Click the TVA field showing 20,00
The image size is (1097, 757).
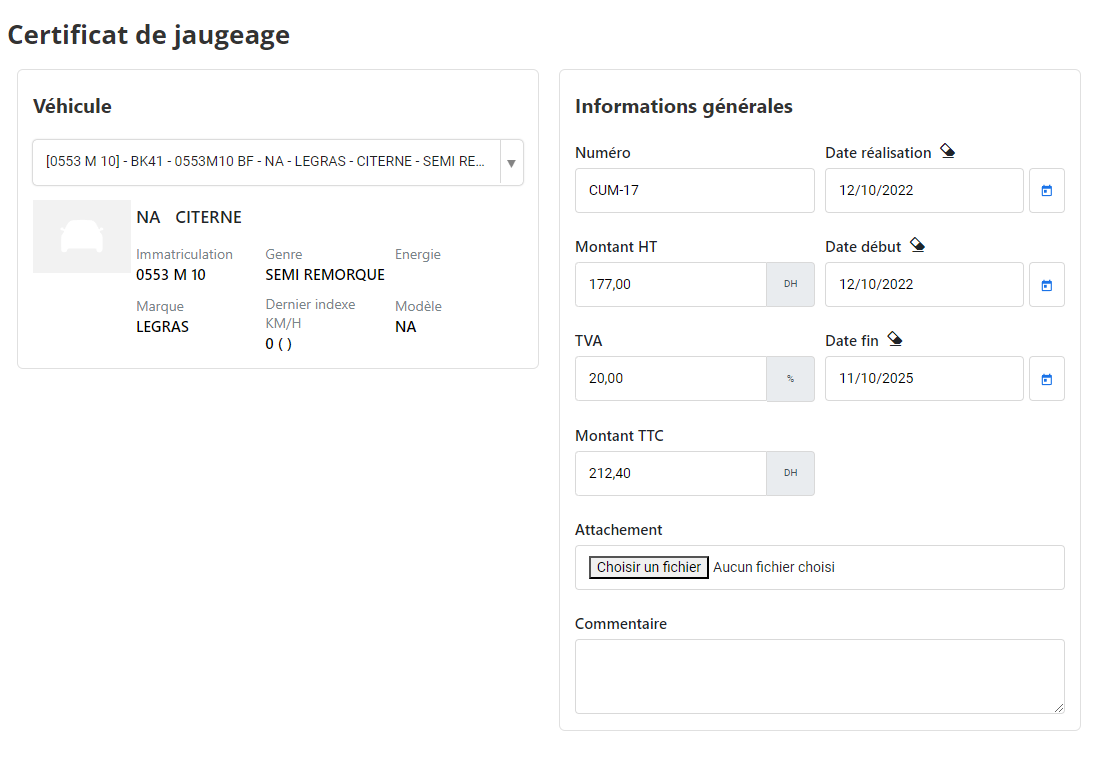click(671, 378)
